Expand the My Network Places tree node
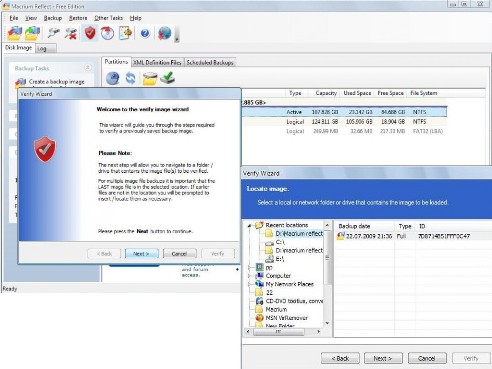The width and height of the screenshot is (492, 369). [x=249, y=284]
